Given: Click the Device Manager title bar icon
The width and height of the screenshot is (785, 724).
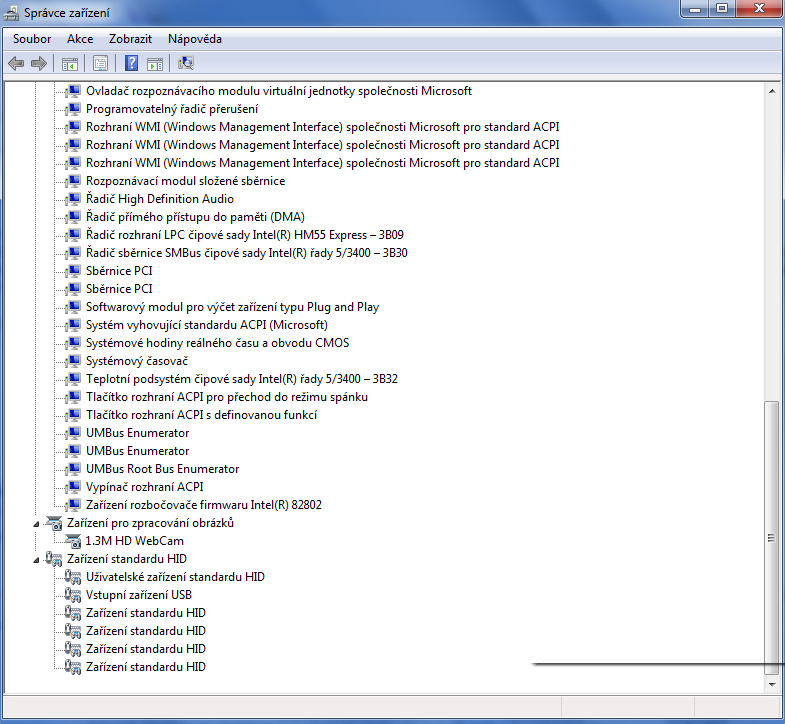Looking at the screenshot, I should point(13,14).
